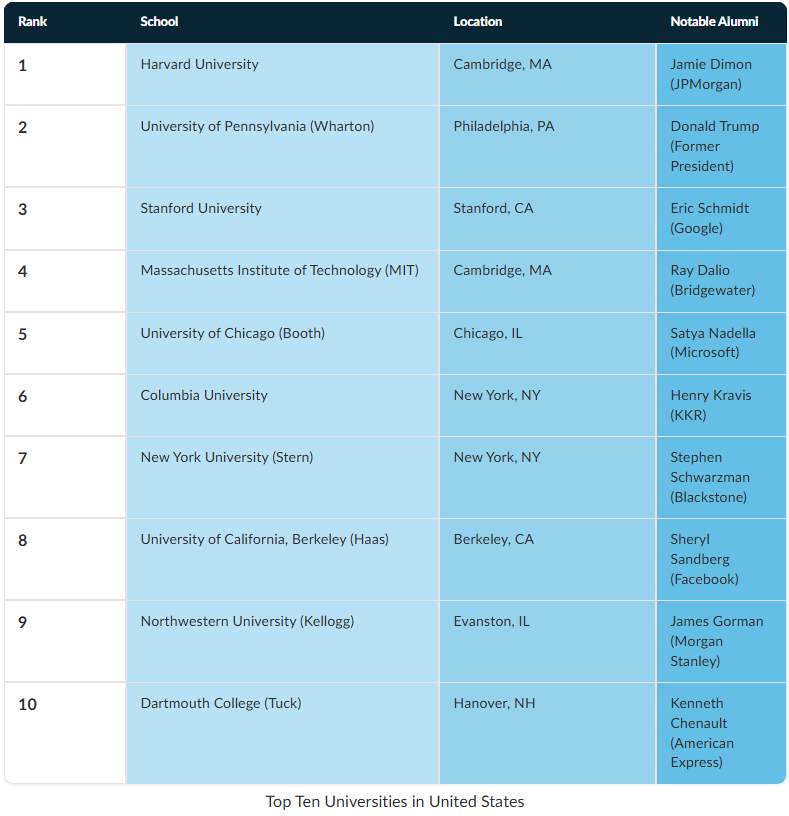Select the Henry Kravis (KKR) cell
789x816 pixels.
coord(721,405)
